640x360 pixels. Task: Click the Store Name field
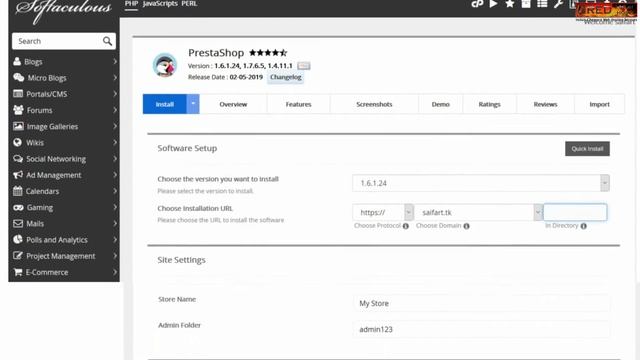(482, 303)
